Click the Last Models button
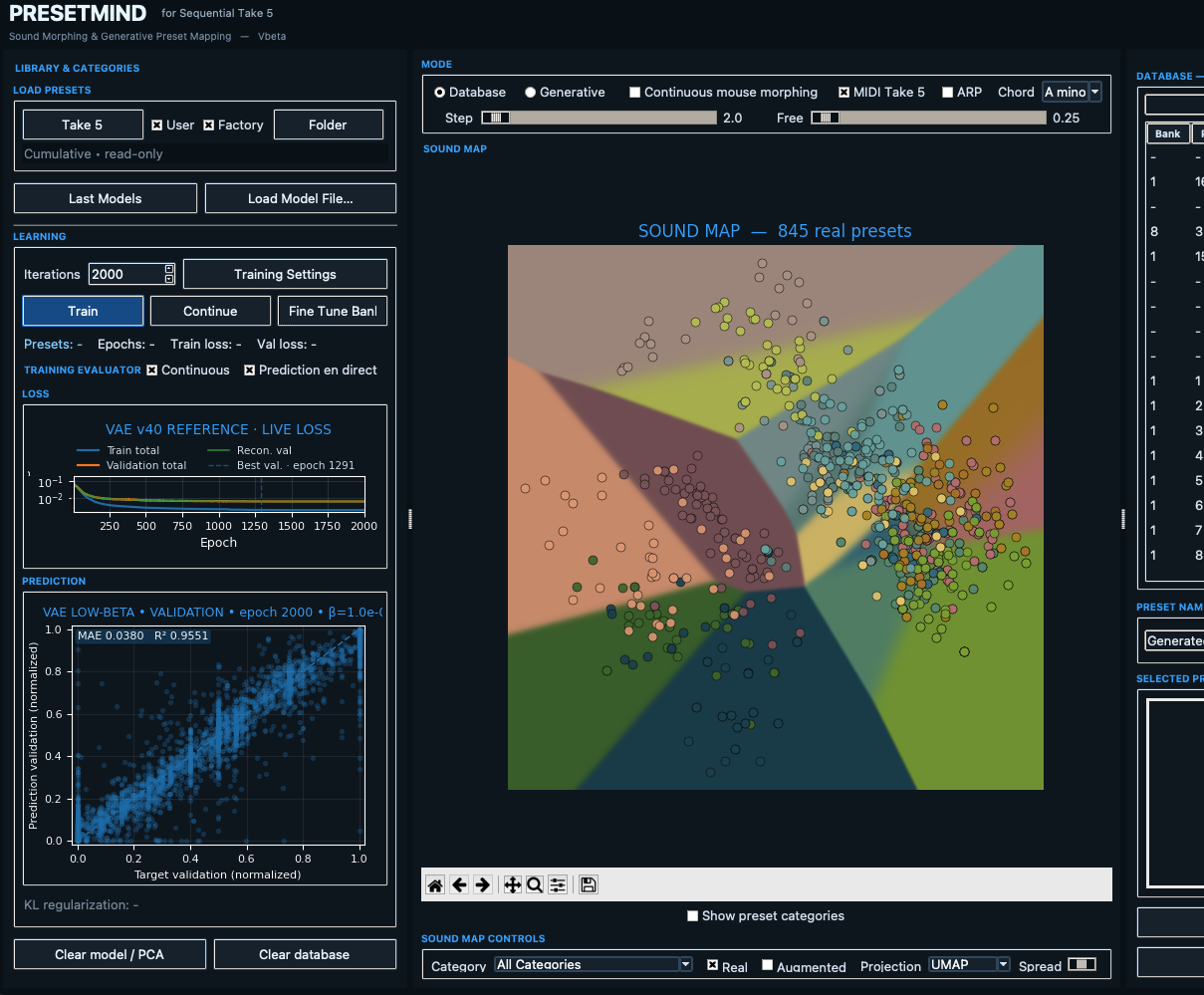 tap(105, 198)
